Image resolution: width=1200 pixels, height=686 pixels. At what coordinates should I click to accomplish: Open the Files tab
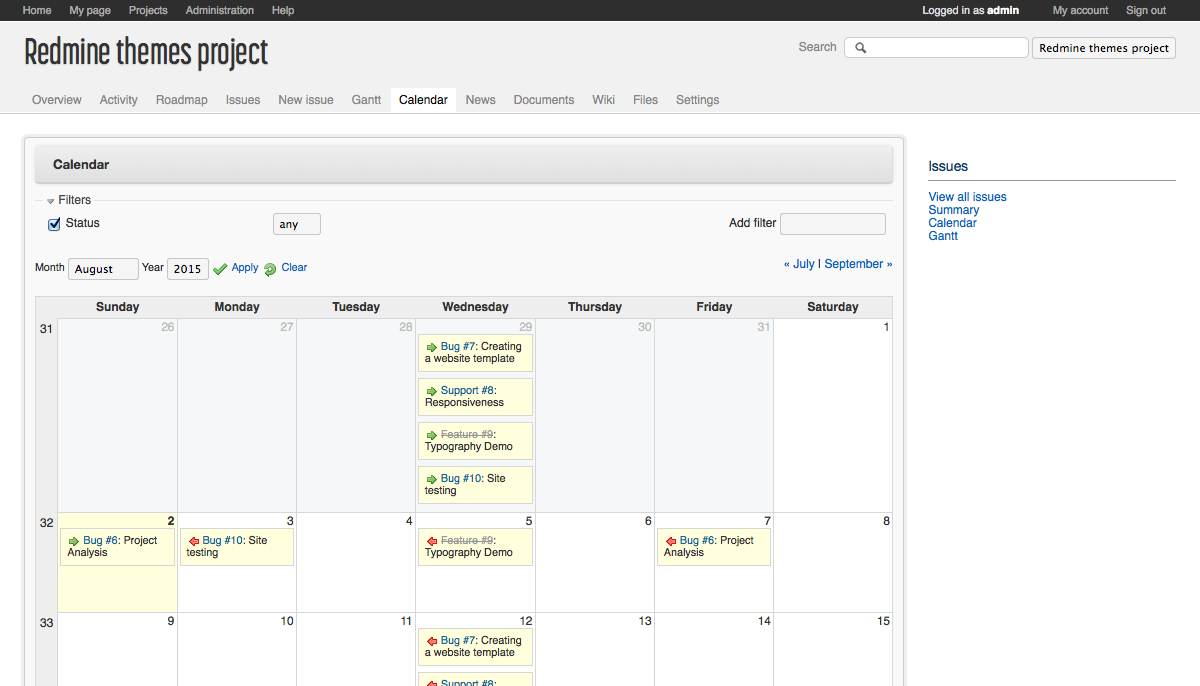pyautogui.click(x=646, y=100)
